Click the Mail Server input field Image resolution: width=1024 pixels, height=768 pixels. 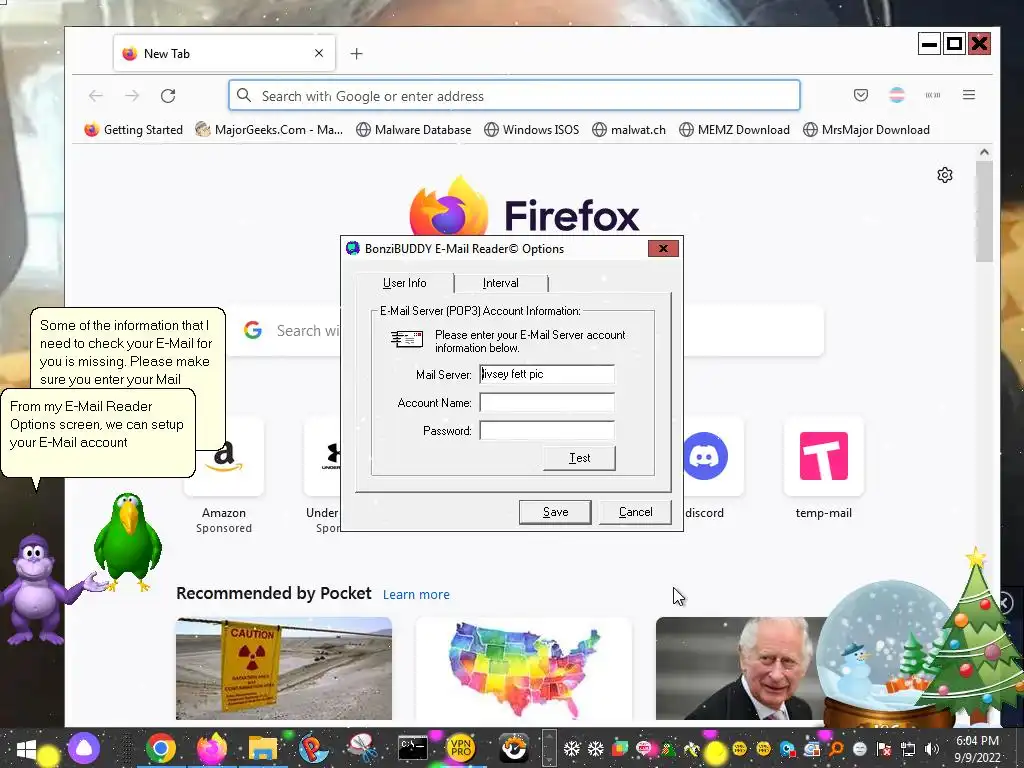point(547,374)
